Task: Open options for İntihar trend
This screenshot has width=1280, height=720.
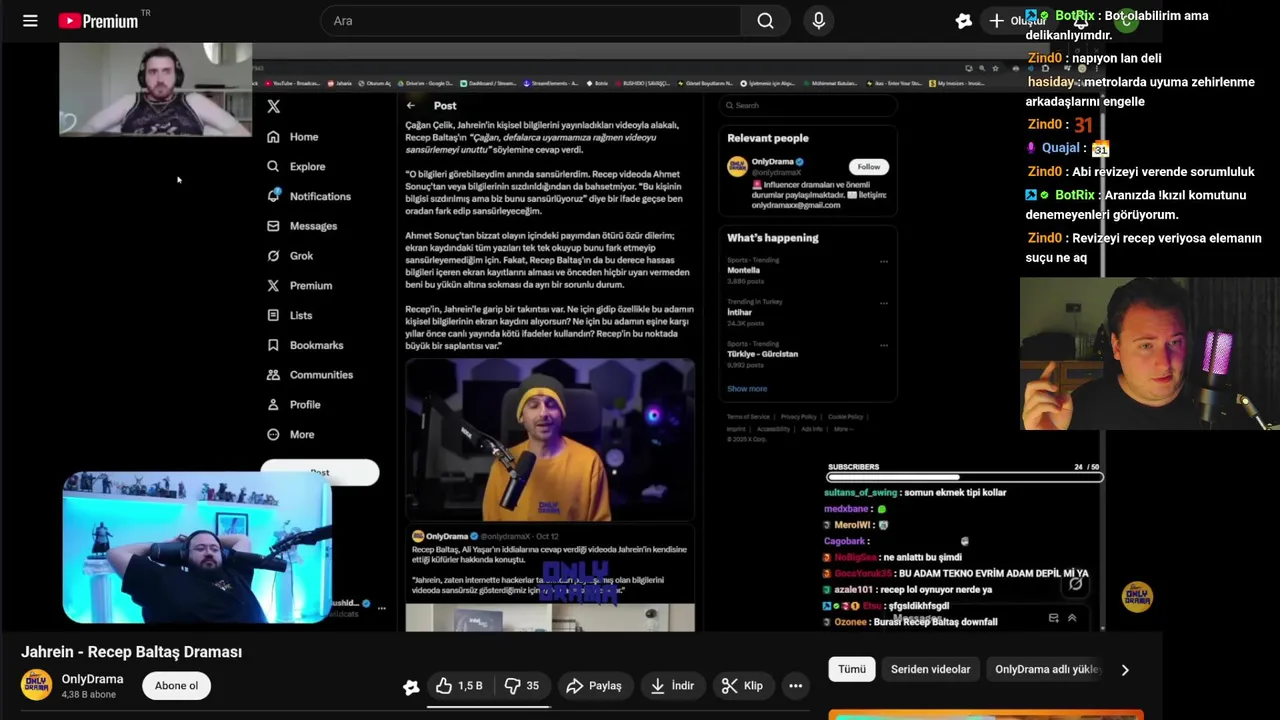Action: click(883, 304)
